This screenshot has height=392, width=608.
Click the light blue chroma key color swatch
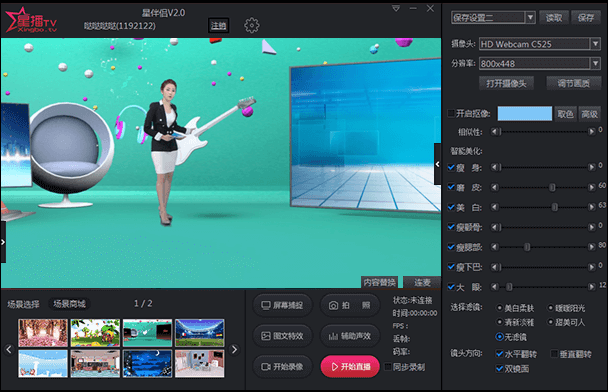(525, 114)
